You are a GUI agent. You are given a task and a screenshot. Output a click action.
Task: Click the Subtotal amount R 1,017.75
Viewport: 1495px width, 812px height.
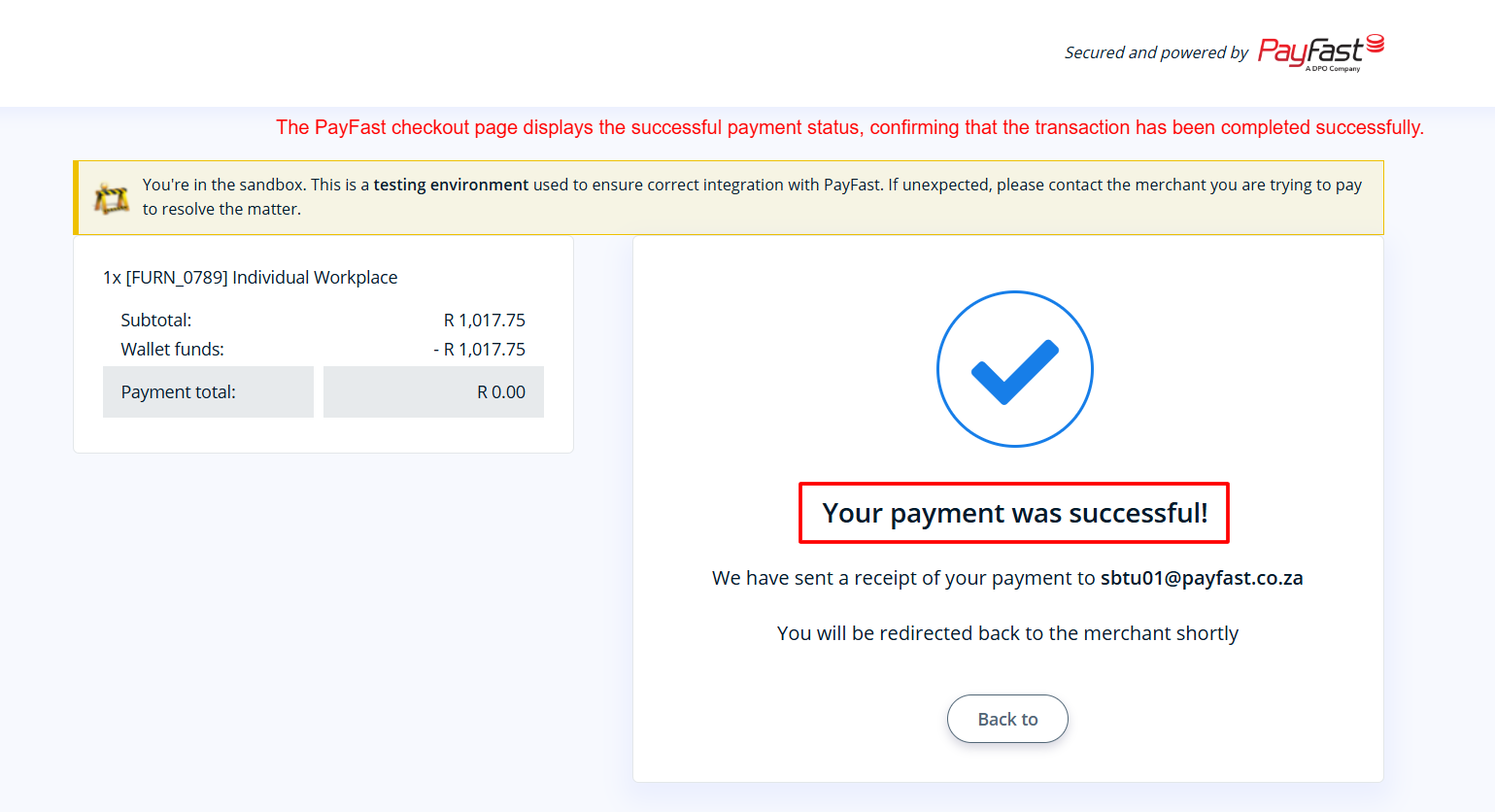(x=485, y=321)
